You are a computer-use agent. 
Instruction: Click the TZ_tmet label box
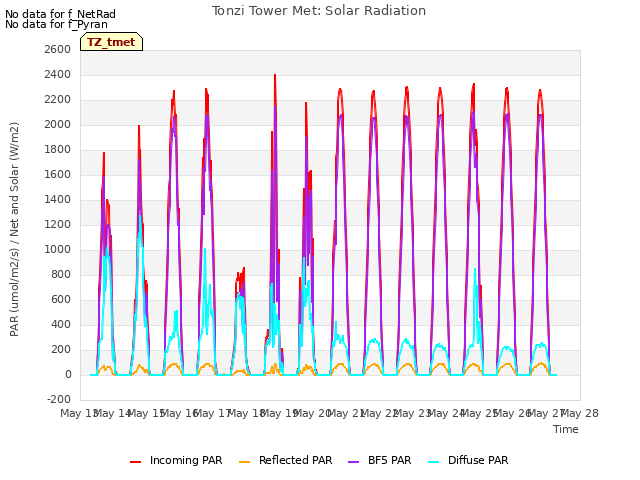coord(111,42)
